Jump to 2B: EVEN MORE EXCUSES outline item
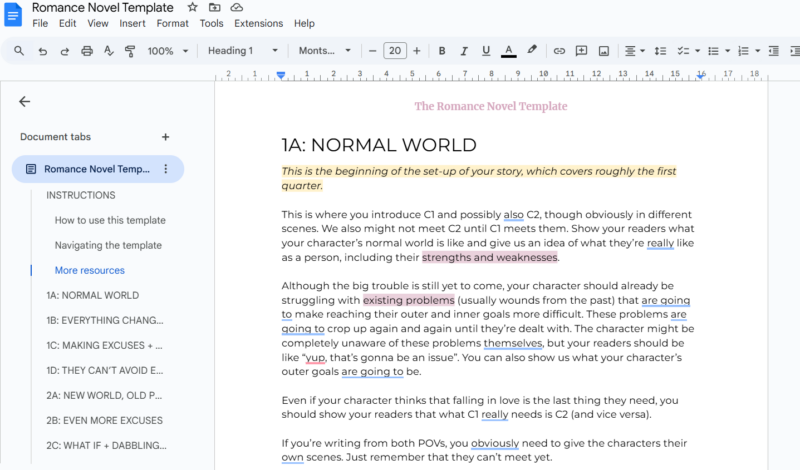The image size is (800, 470). (x=105, y=420)
